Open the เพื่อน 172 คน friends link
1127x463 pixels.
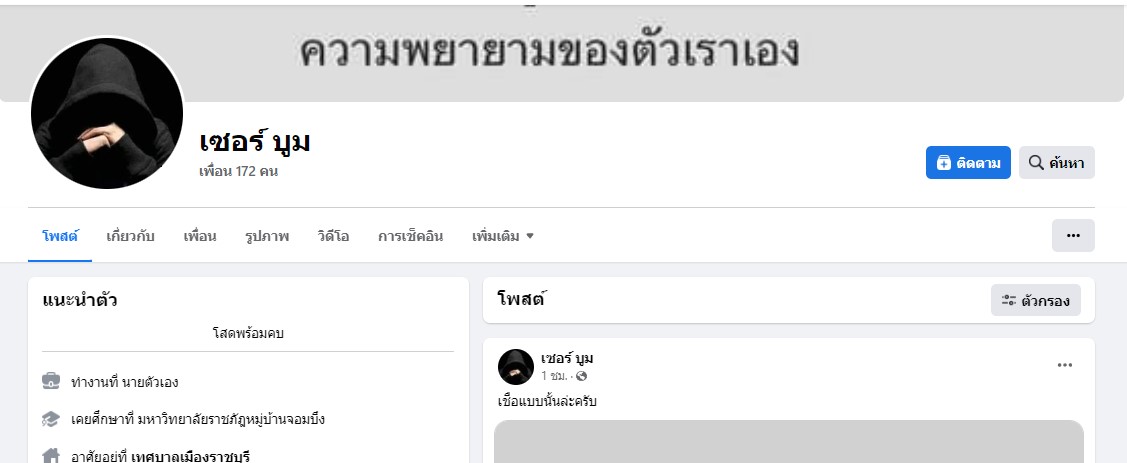tap(239, 172)
